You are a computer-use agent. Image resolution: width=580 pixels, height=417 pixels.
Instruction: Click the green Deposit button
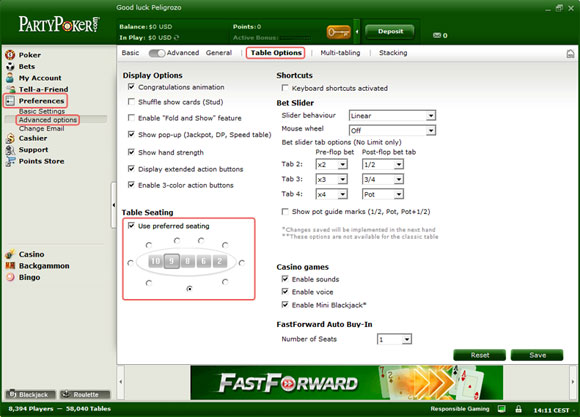click(390, 32)
